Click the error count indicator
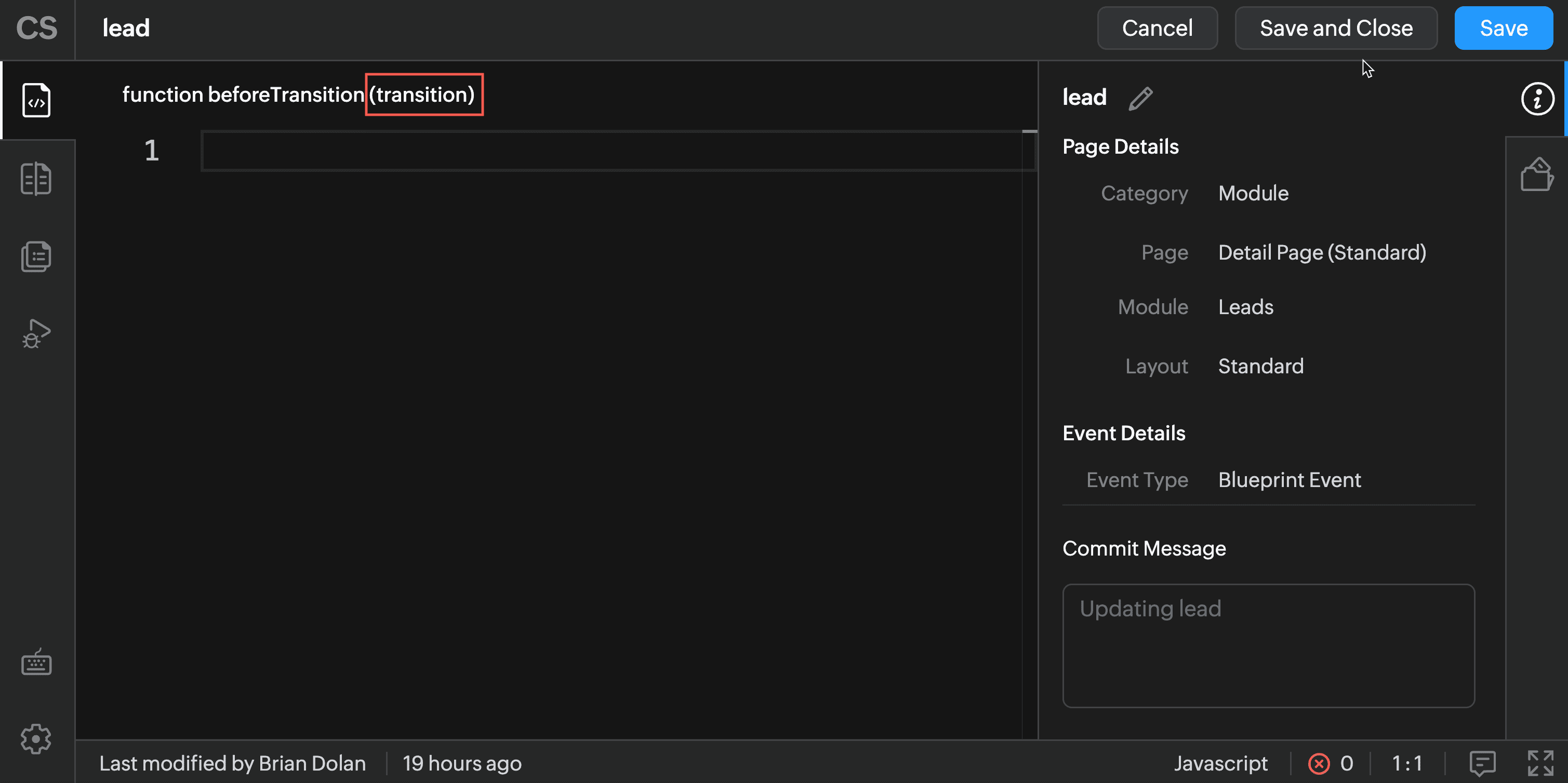1568x783 pixels. click(1331, 763)
